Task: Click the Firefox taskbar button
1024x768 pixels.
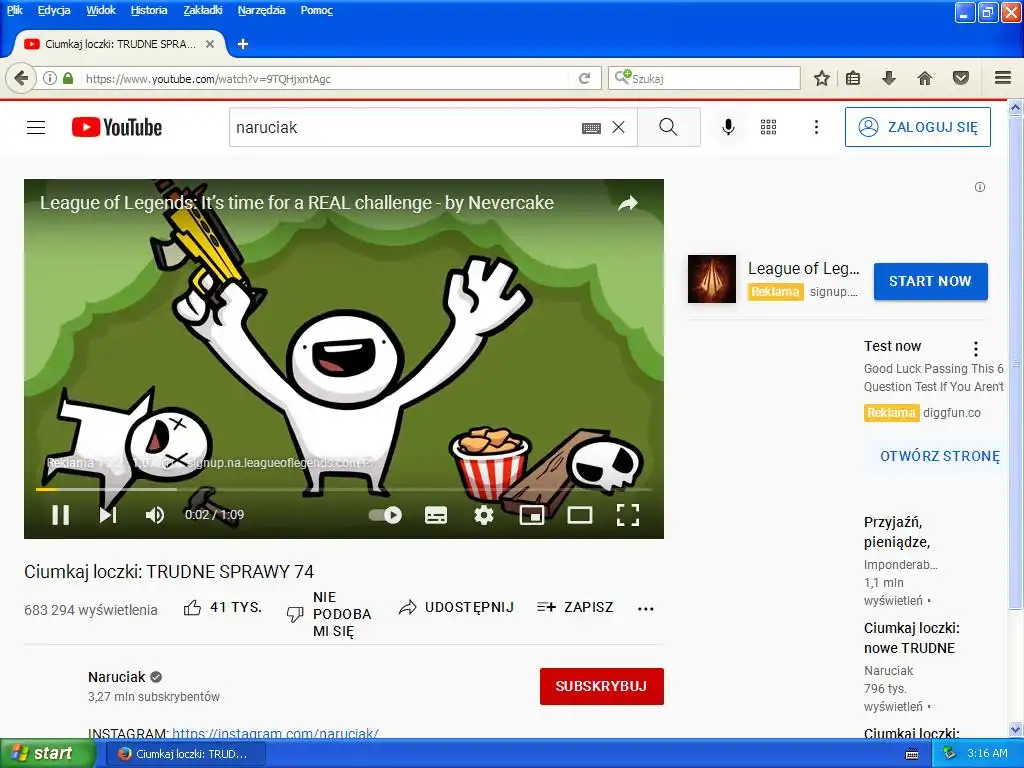Action: [185, 754]
